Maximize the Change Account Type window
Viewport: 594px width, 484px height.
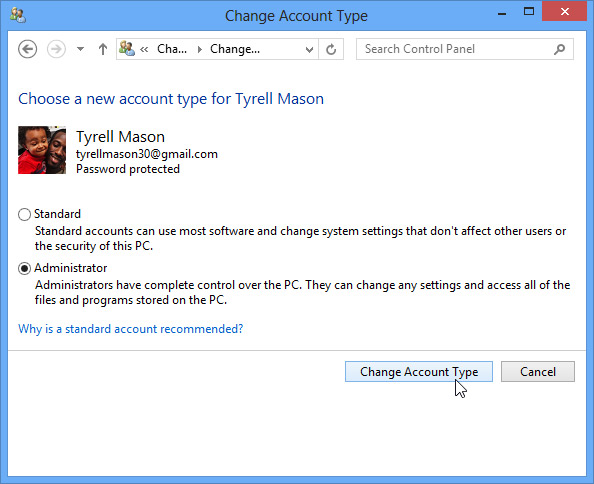pos(529,12)
